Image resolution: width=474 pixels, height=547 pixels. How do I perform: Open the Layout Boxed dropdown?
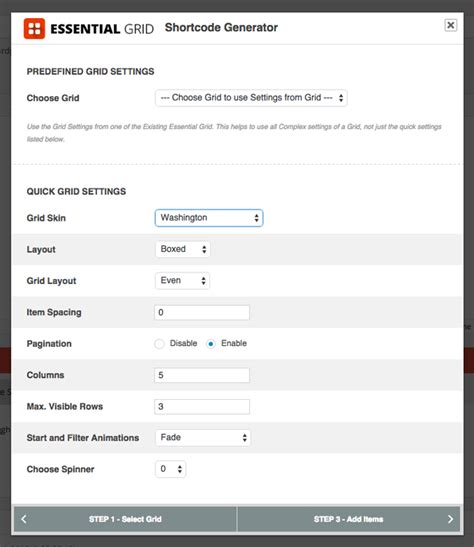tap(182, 249)
